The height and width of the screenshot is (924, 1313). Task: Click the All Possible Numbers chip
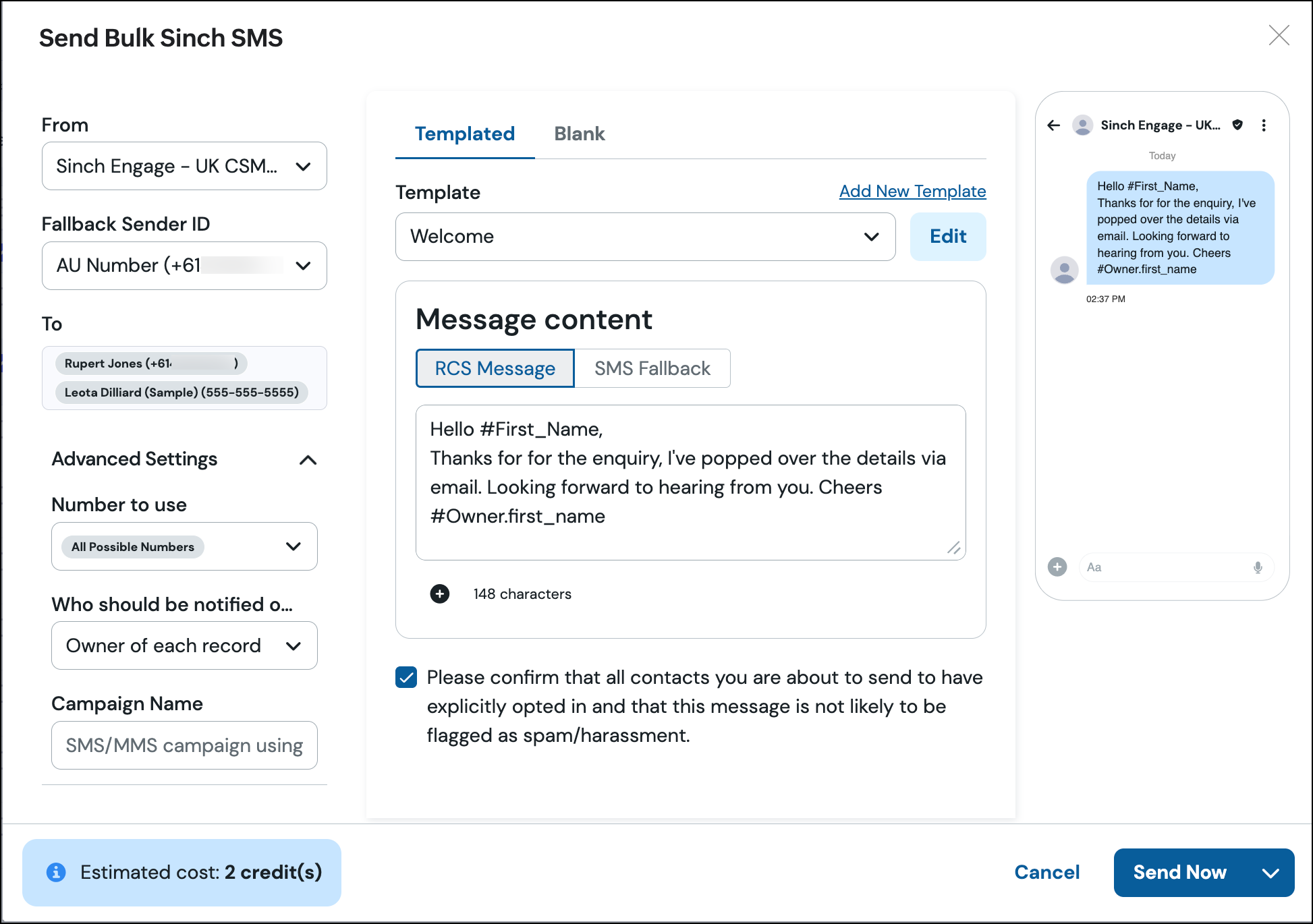(x=133, y=547)
